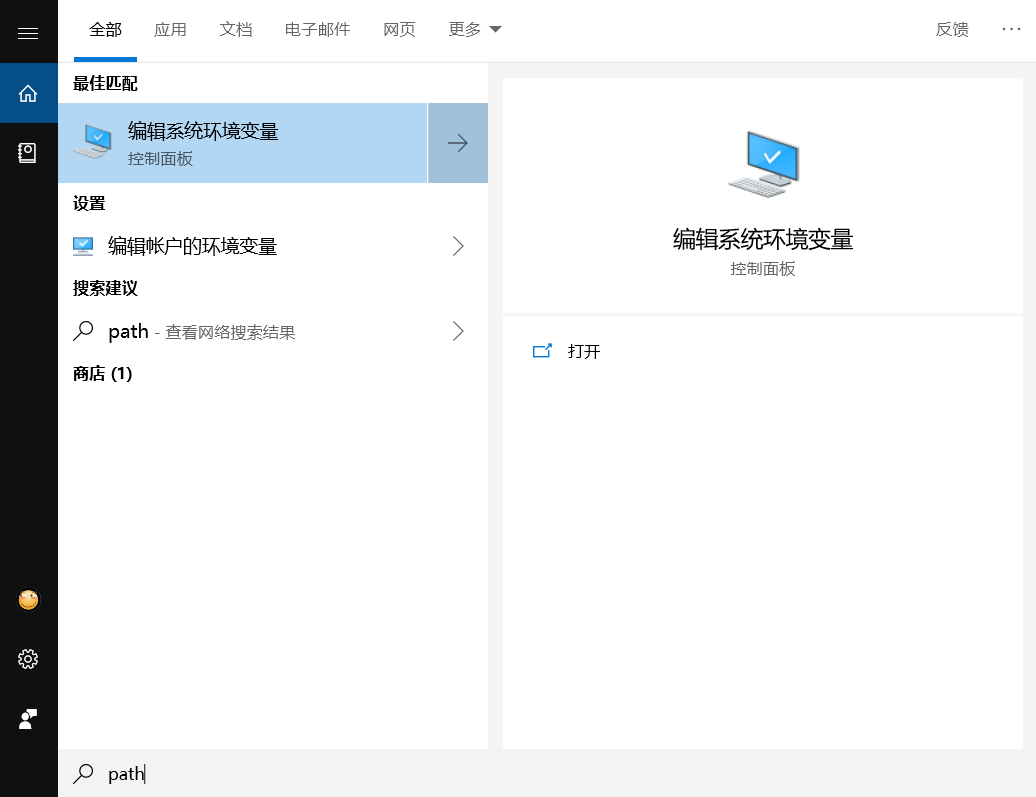Image resolution: width=1036 pixels, height=797 pixels.
Task: Switch to the 应用 tab
Action: [x=170, y=30]
